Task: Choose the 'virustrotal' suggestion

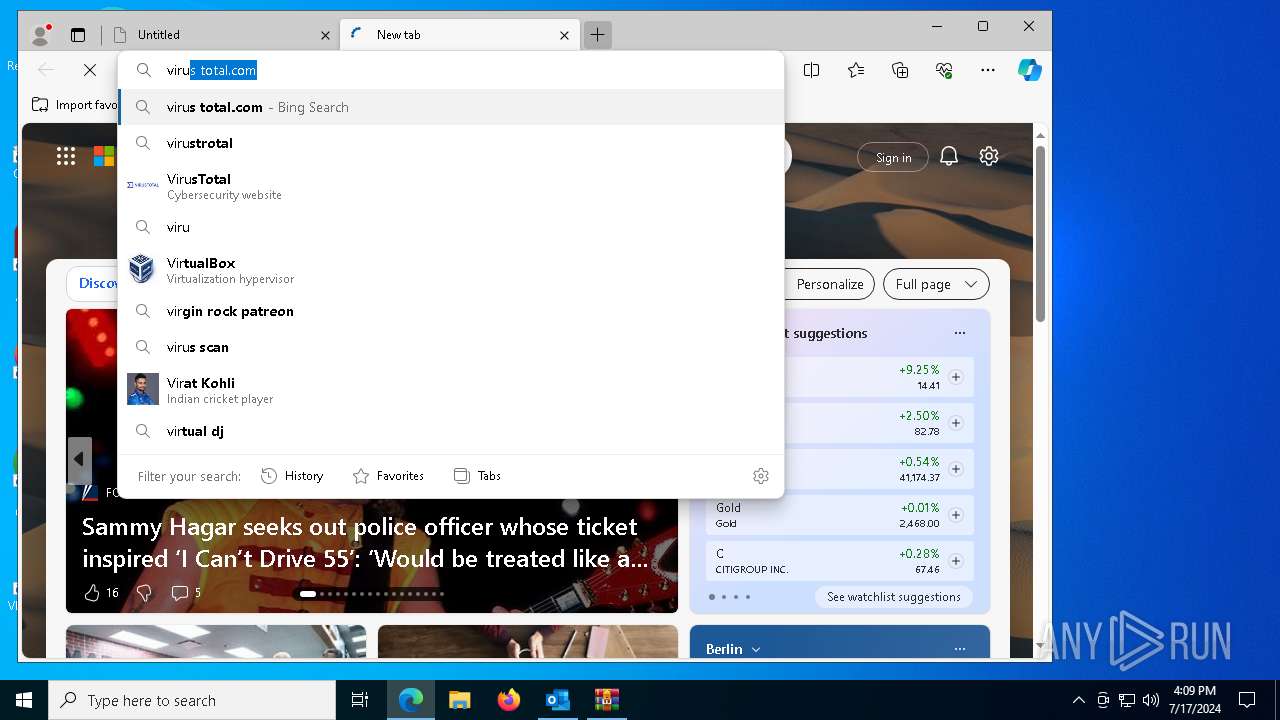Action: click(451, 143)
